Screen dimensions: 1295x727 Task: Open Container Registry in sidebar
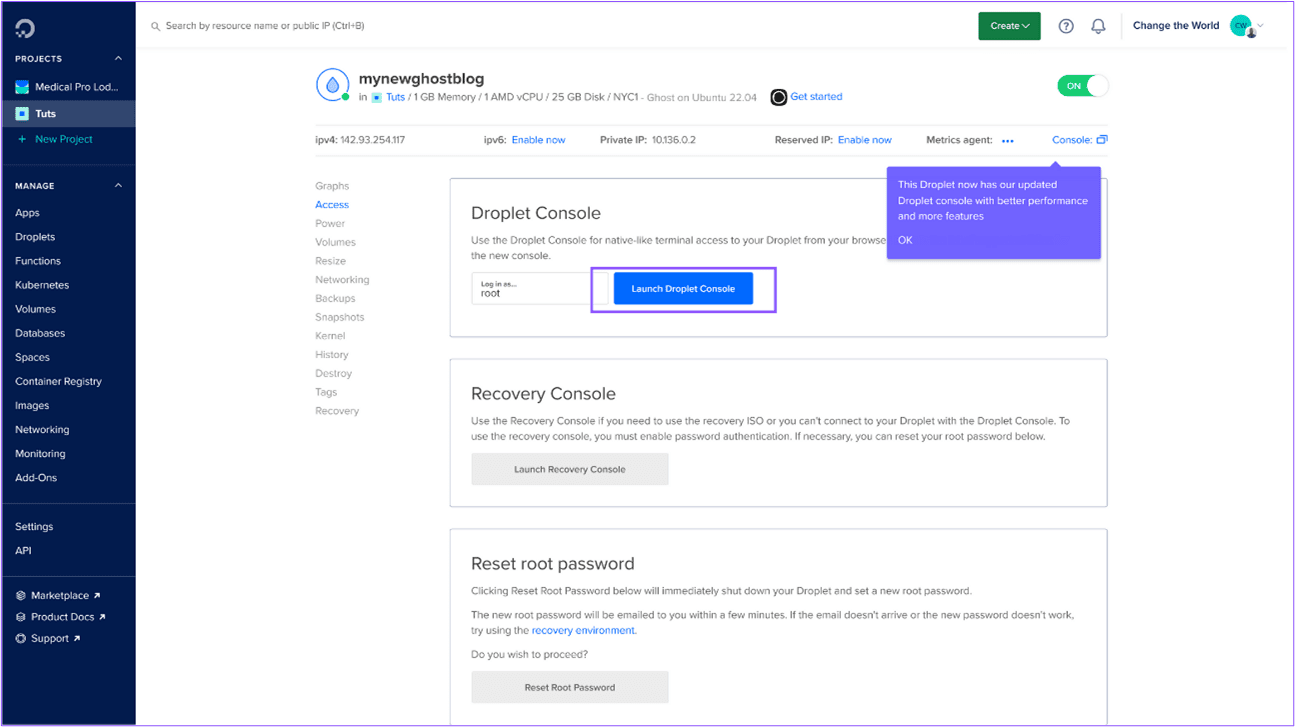tap(58, 381)
